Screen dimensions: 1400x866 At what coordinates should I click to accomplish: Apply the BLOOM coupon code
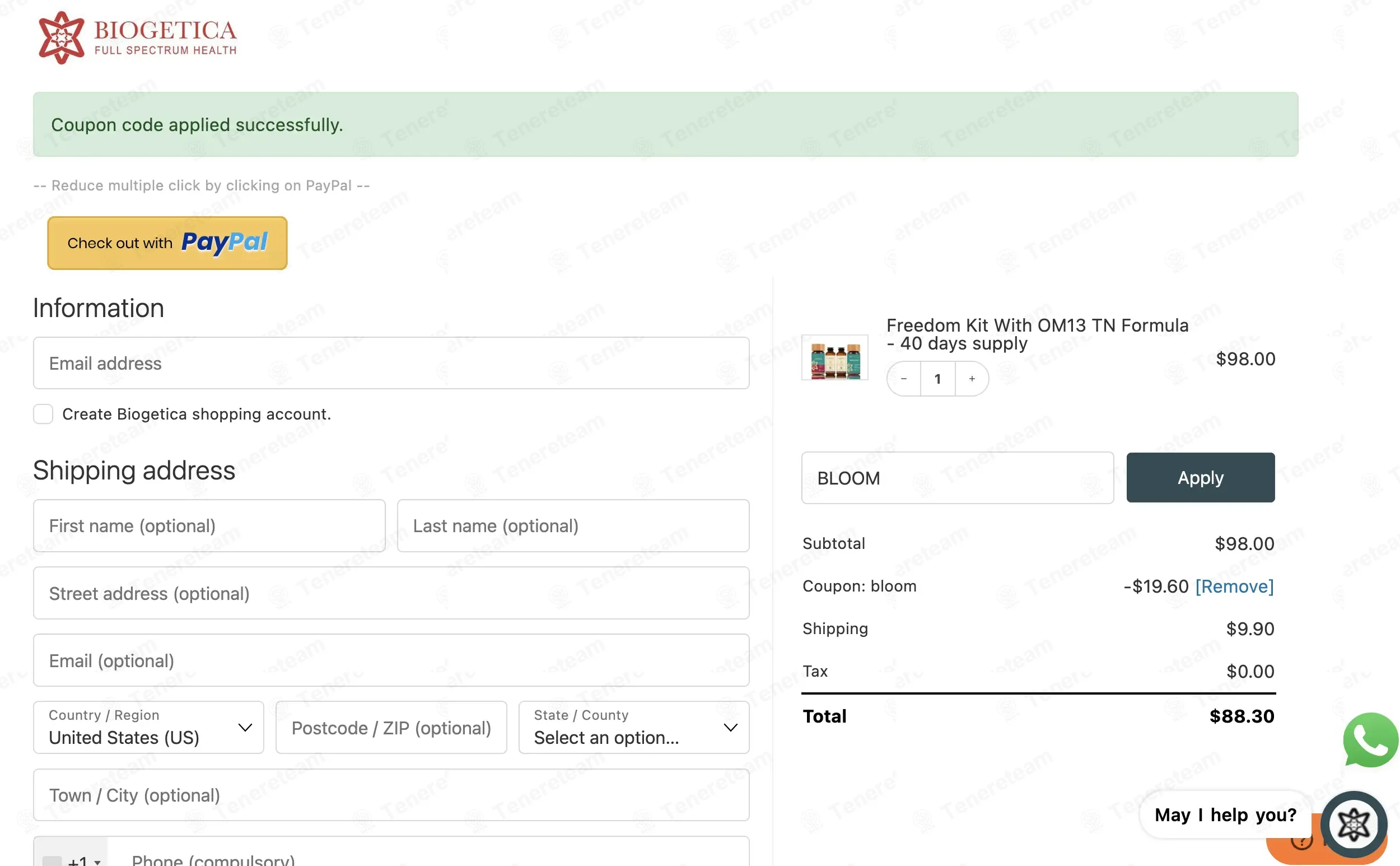pyautogui.click(x=1200, y=478)
